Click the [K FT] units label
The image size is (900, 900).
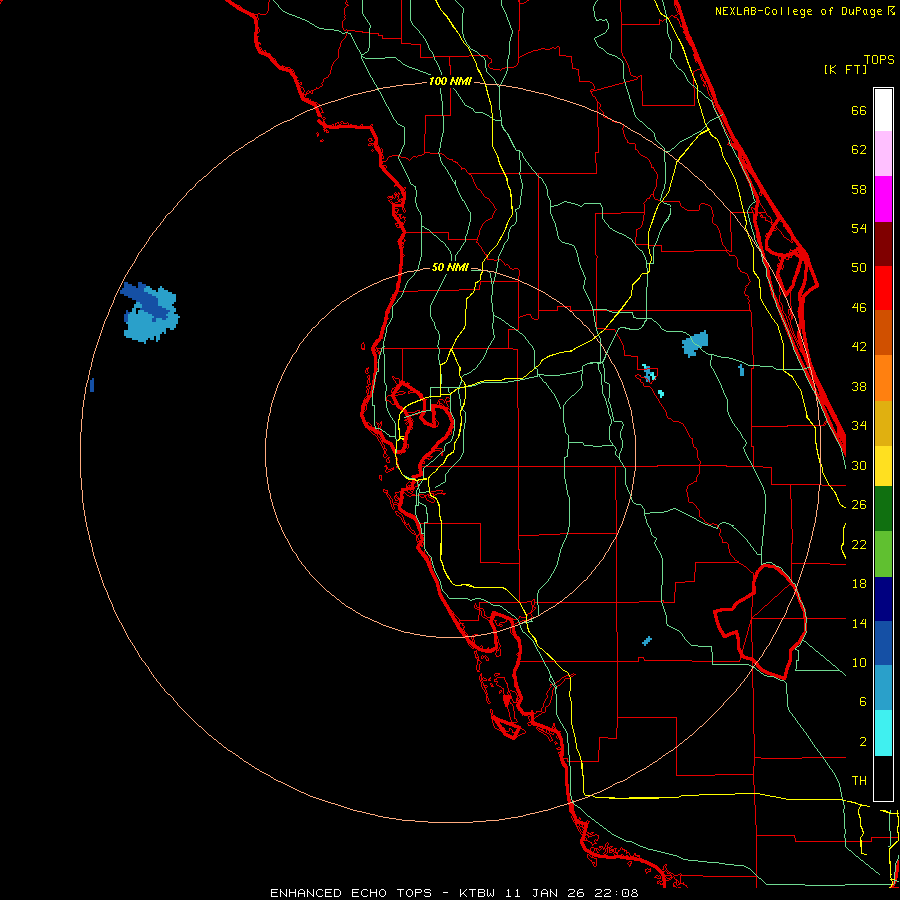(845, 70)
